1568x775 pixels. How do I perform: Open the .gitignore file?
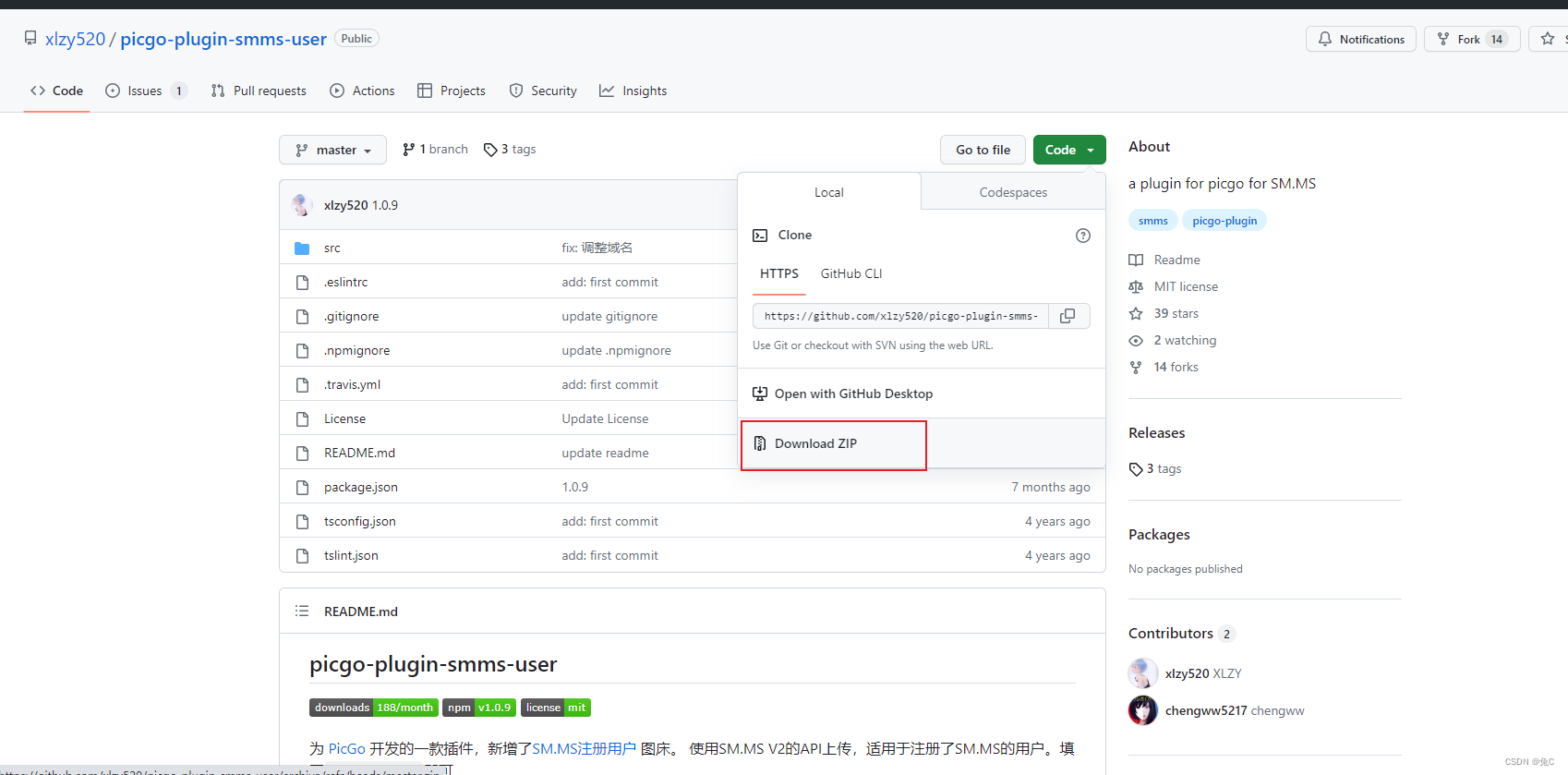(x=351, y=316)
